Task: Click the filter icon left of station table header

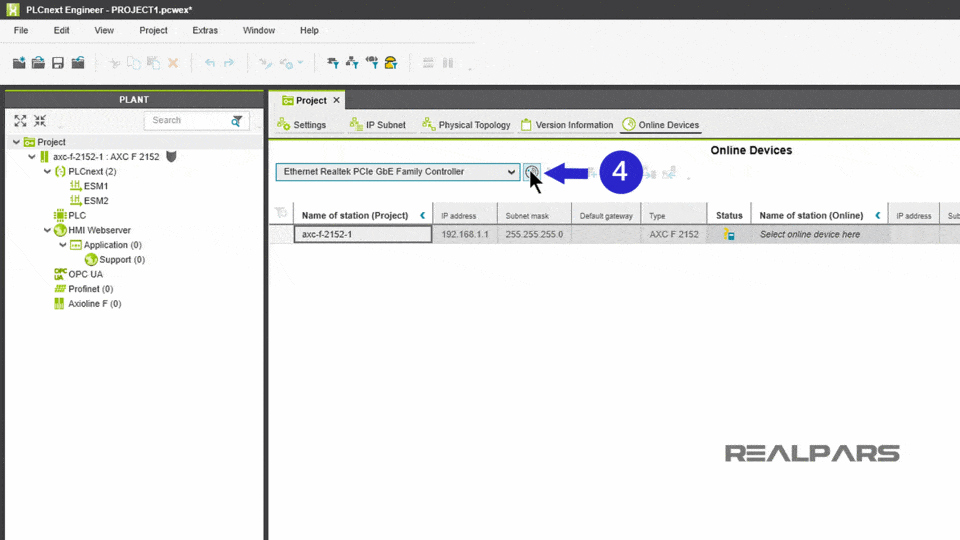Action: click(281, 212)
